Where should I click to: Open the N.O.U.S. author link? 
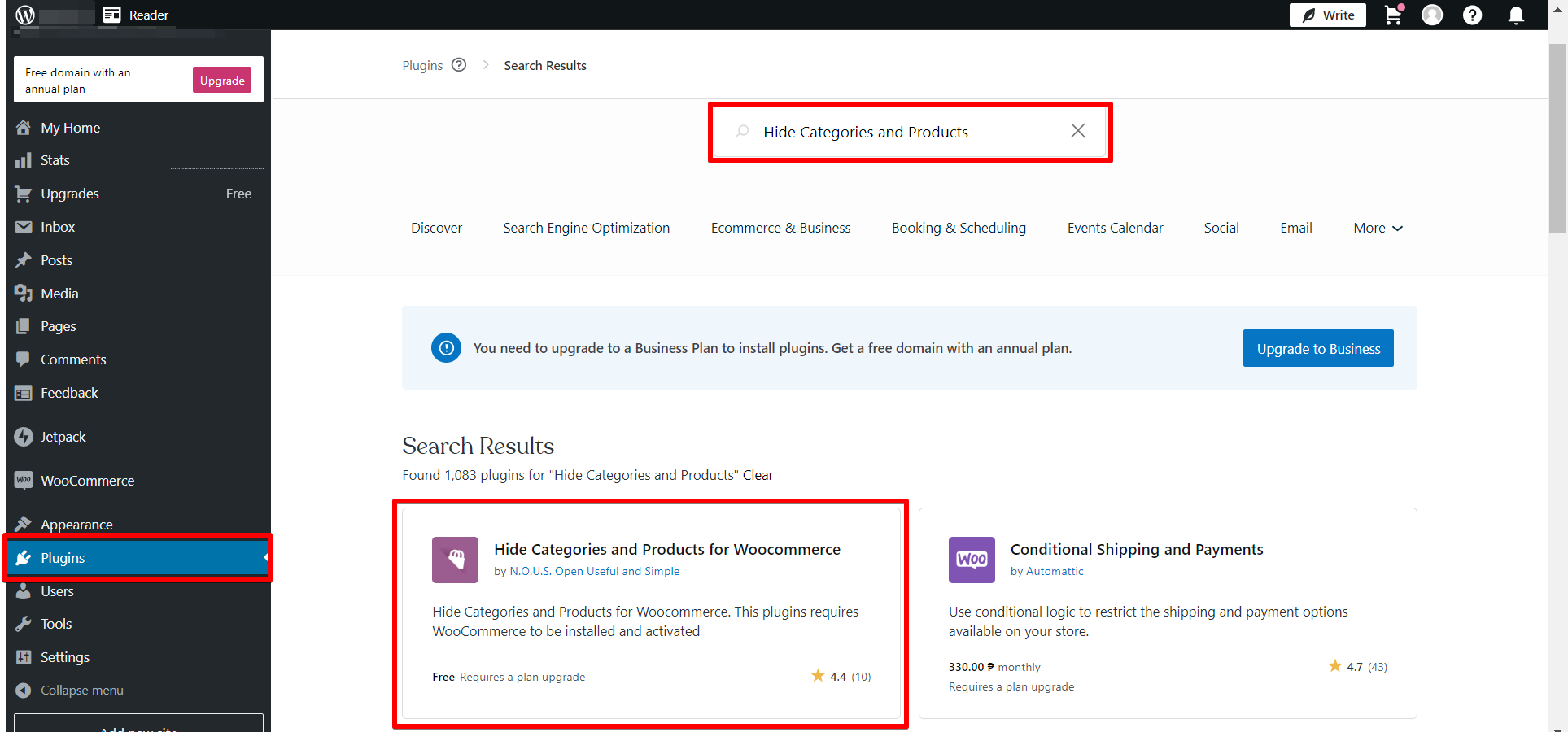point(594,572)
